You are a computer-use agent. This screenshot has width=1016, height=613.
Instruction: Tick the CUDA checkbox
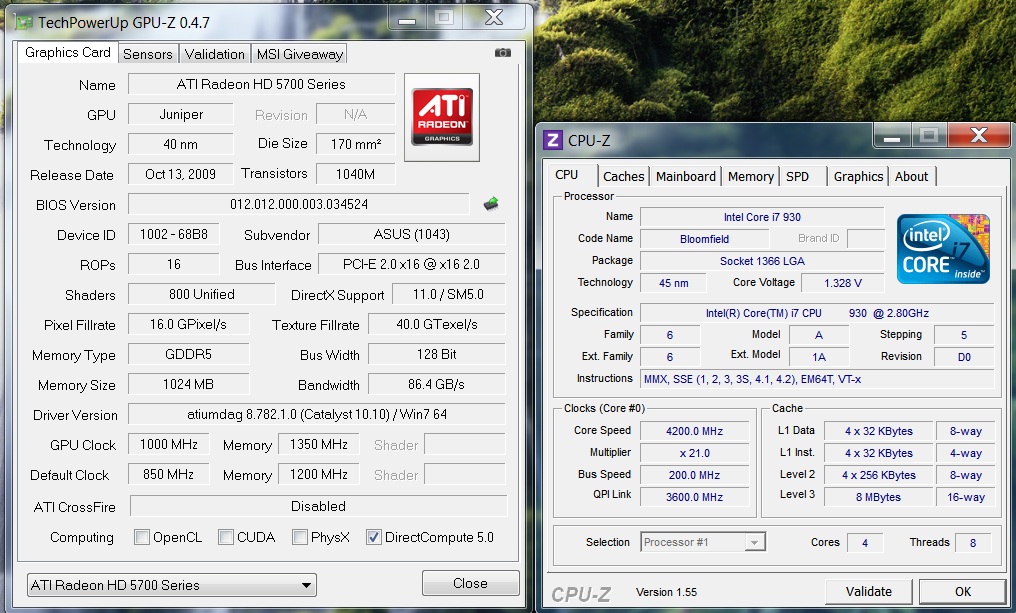pyautogui.click(x=225, y=537)
